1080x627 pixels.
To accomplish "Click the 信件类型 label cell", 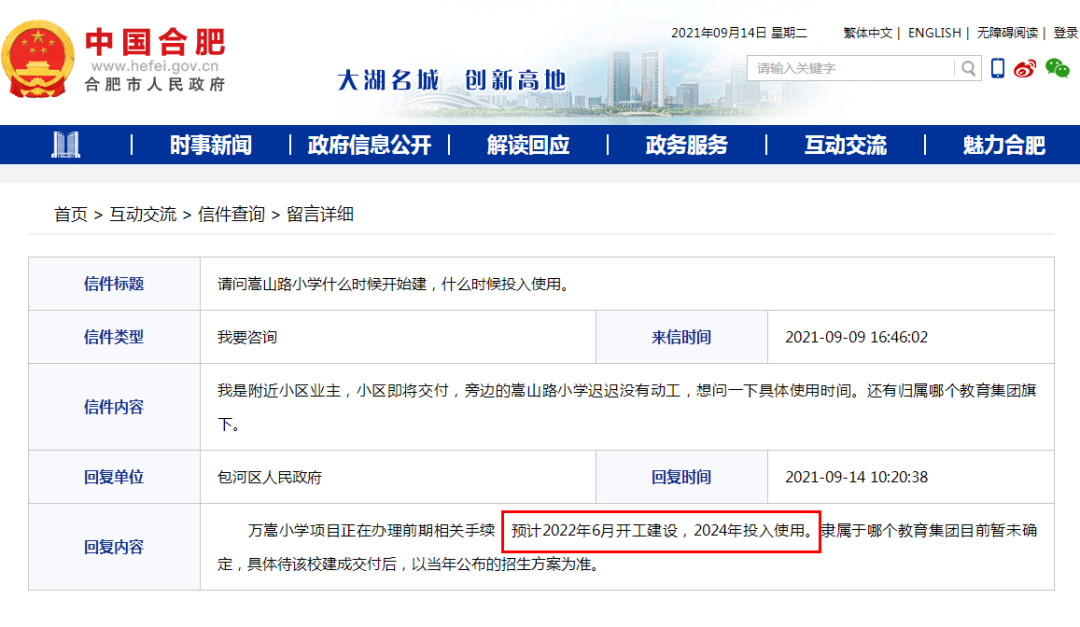I will point(114,337).
